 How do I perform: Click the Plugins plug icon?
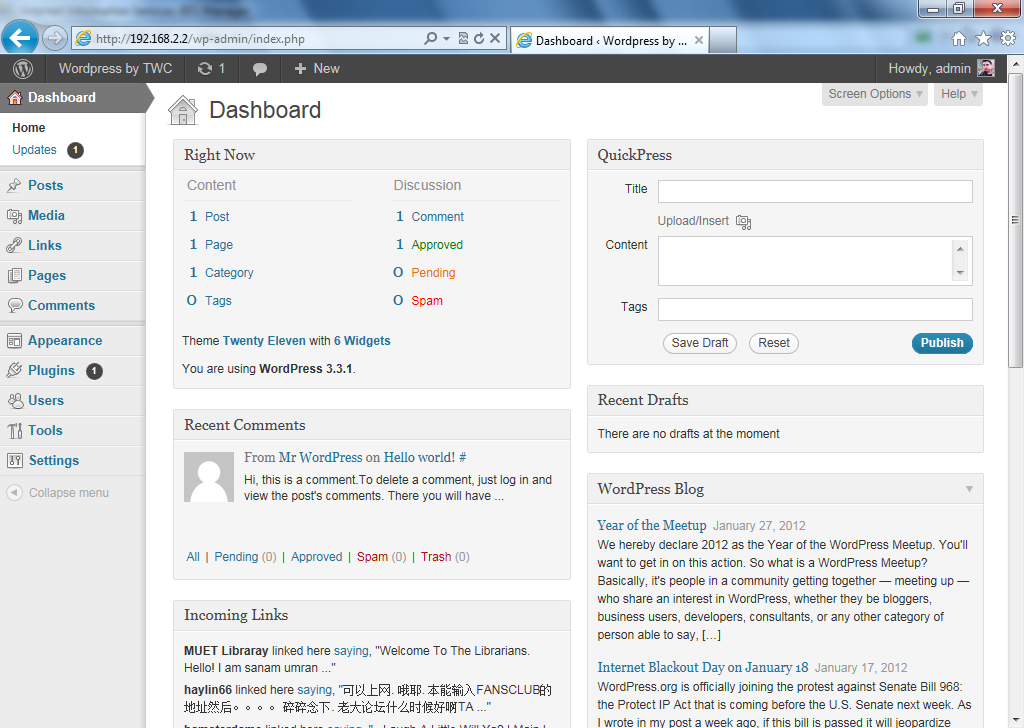pyautogui.click(x=14, y=370)
